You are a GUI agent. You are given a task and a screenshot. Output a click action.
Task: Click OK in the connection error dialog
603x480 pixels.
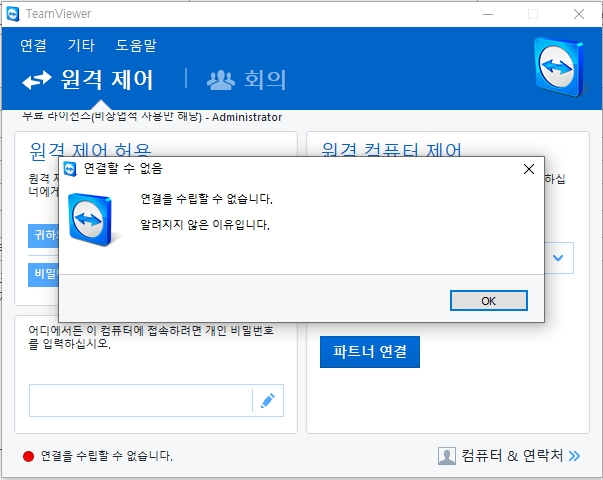(x=488, y=300)
